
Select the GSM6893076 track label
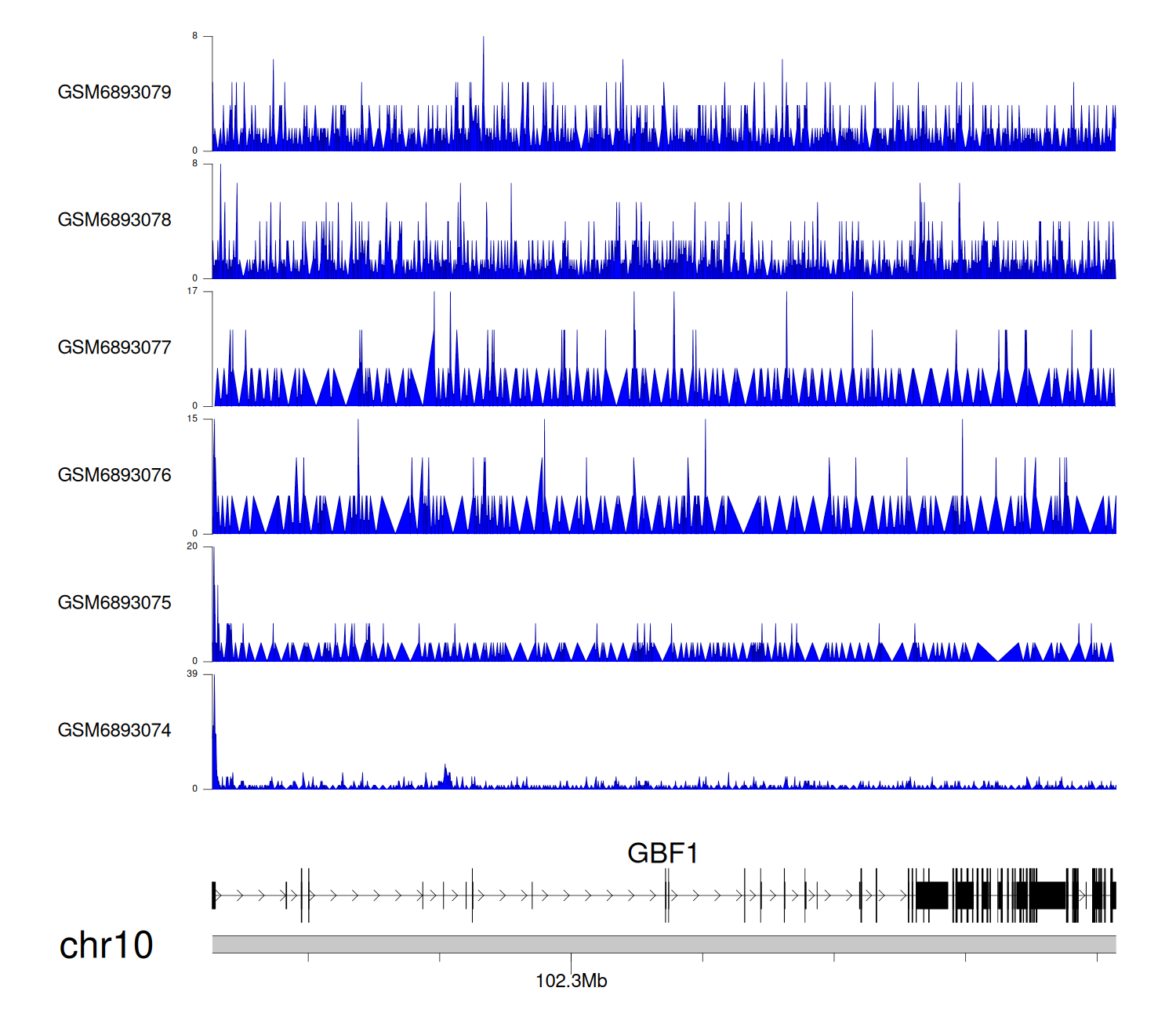pos(114,475)
